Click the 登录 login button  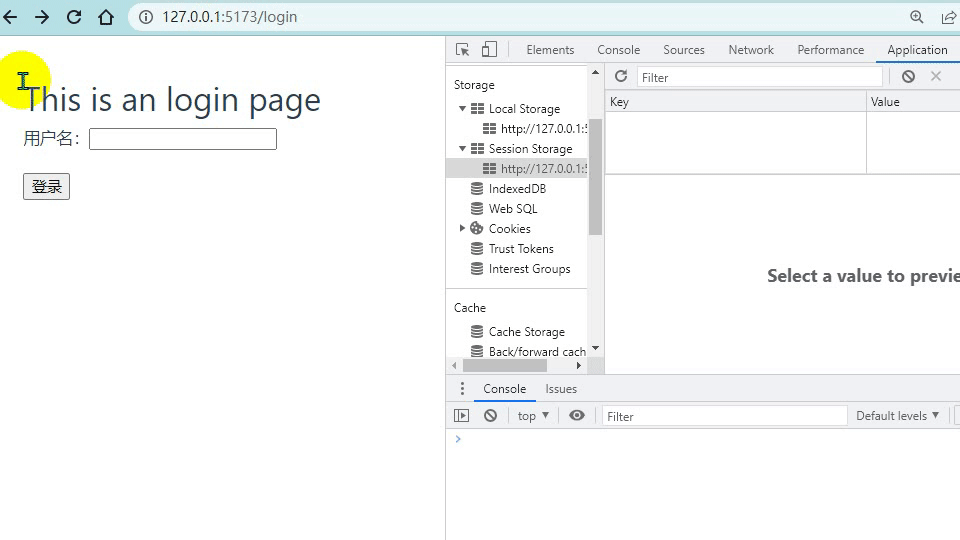pos(47,187)
